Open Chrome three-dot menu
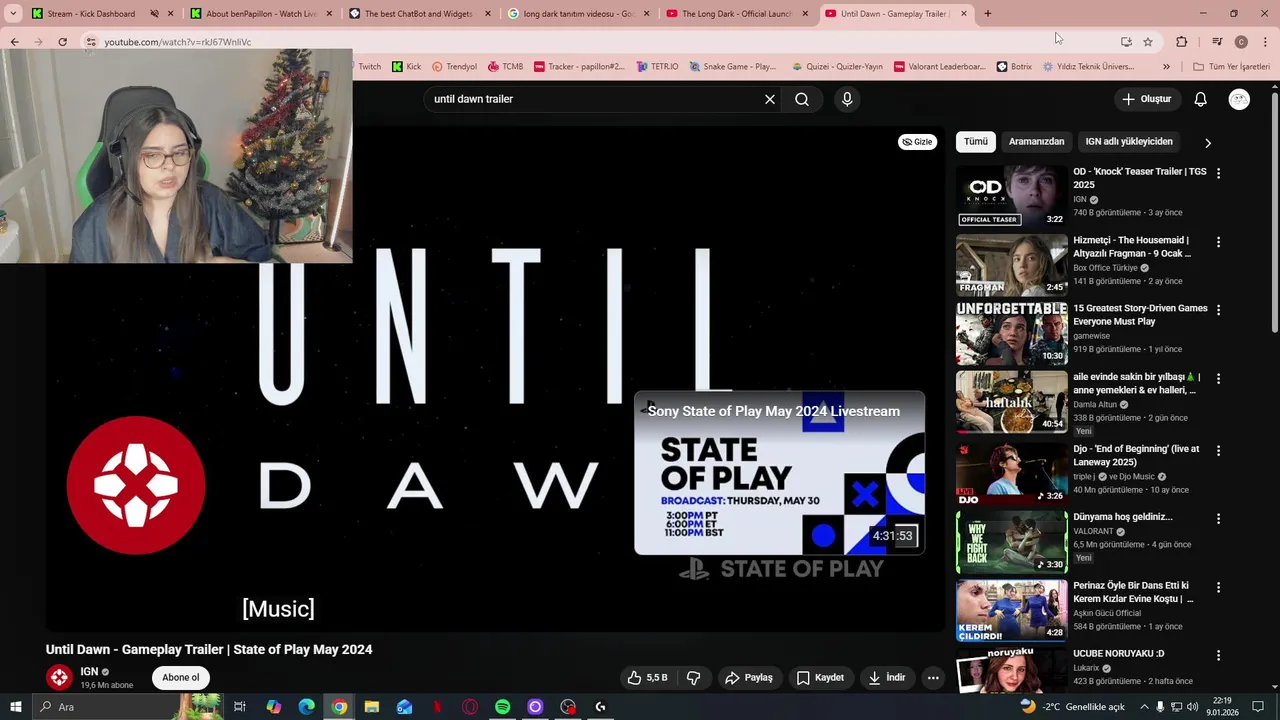The image size is (1280, 720). coord(1265,42)
